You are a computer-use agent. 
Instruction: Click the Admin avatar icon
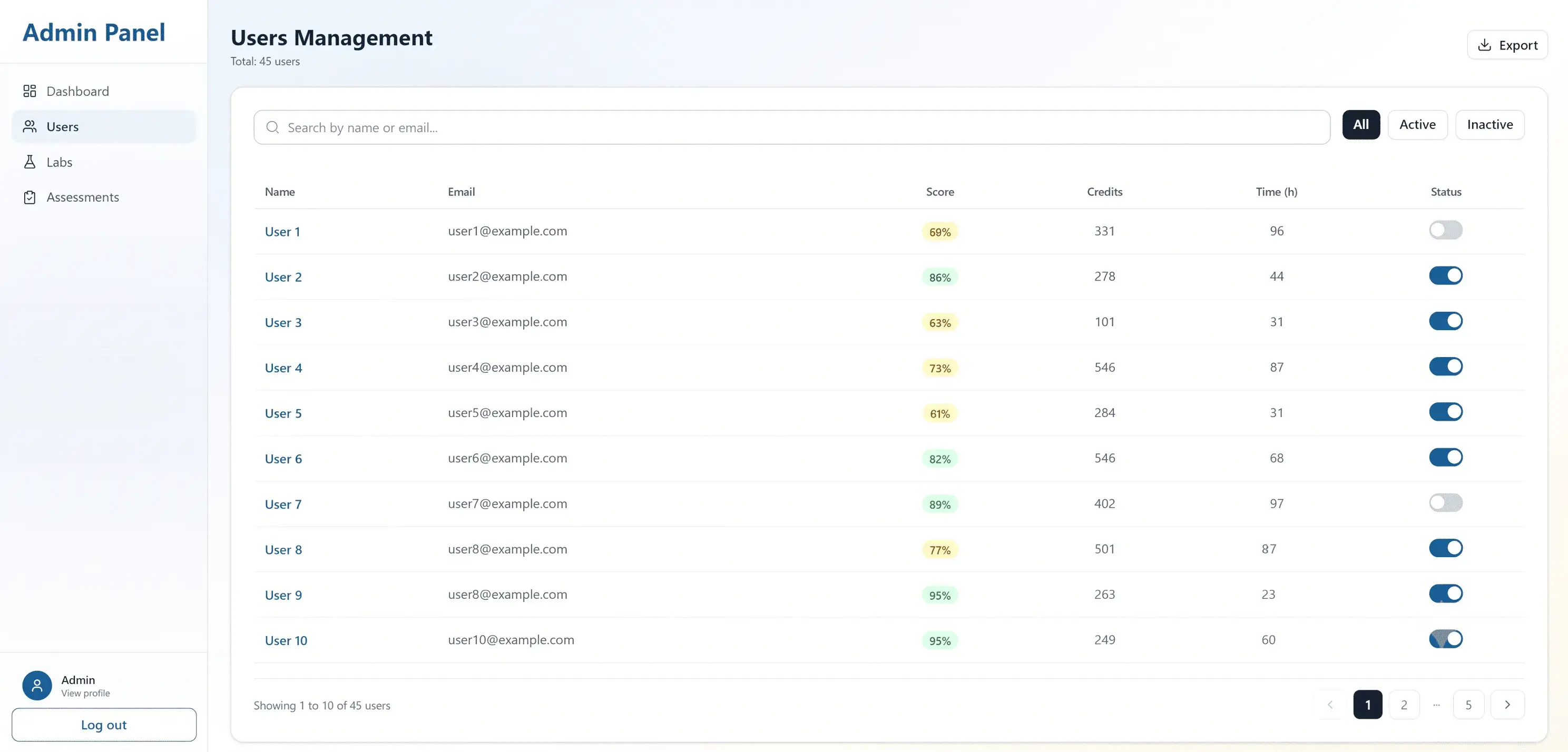(37, 686)
